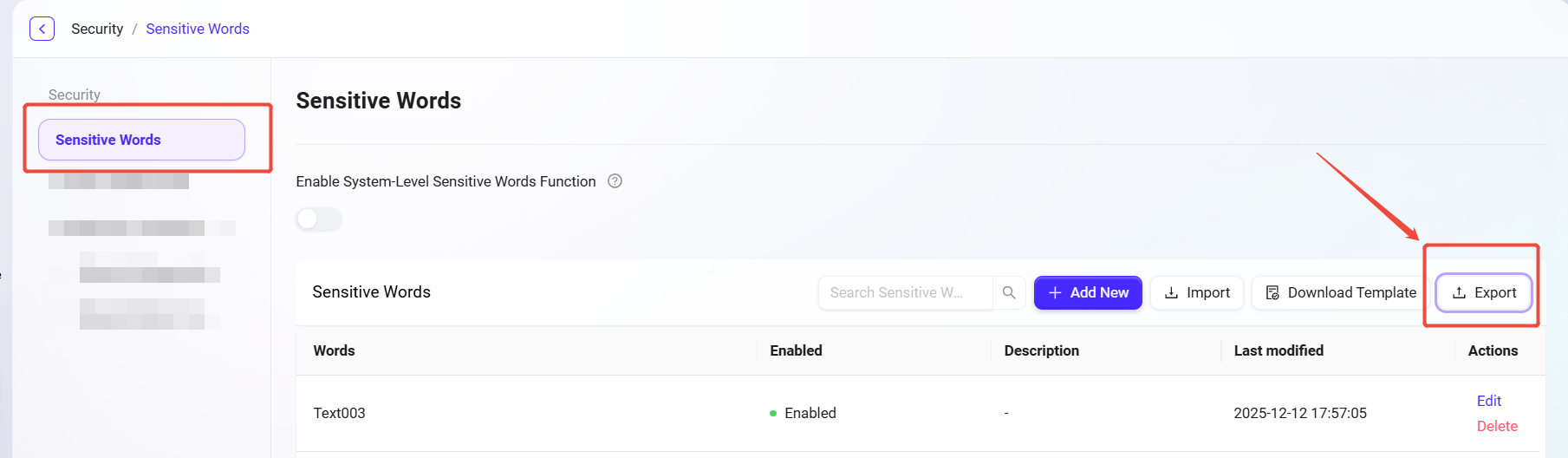This screenshot has width=1568, height=458.
Task: Click the magnifier search icon
Action: pos(1009,293)
